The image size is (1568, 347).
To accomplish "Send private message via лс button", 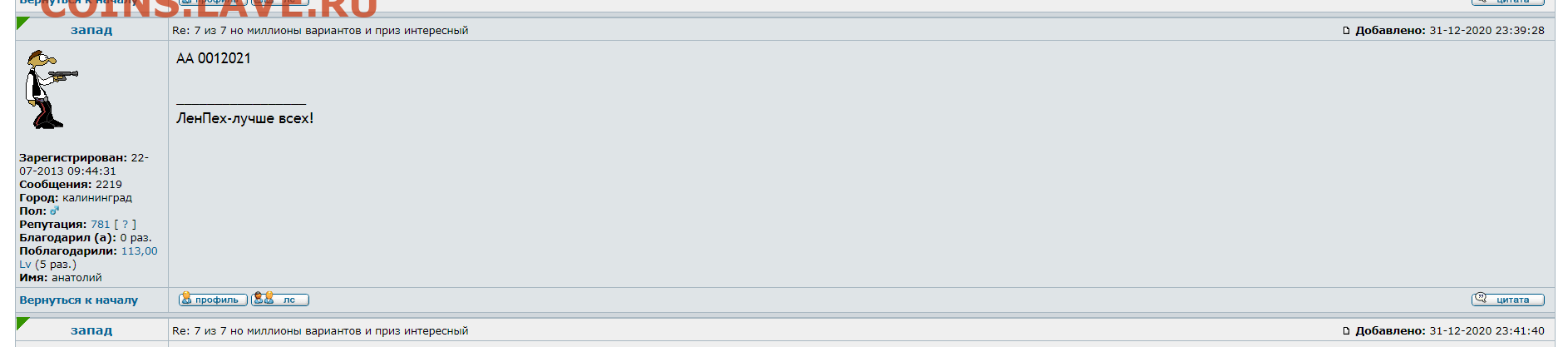I will (x=280, y=300).
